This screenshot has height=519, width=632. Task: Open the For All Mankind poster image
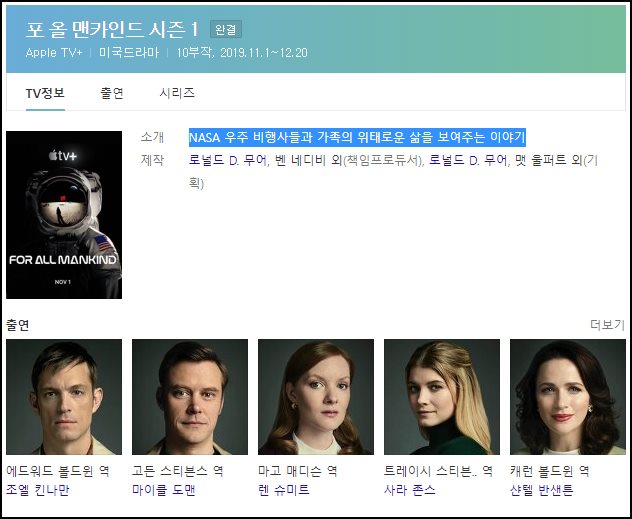(64, 215)
